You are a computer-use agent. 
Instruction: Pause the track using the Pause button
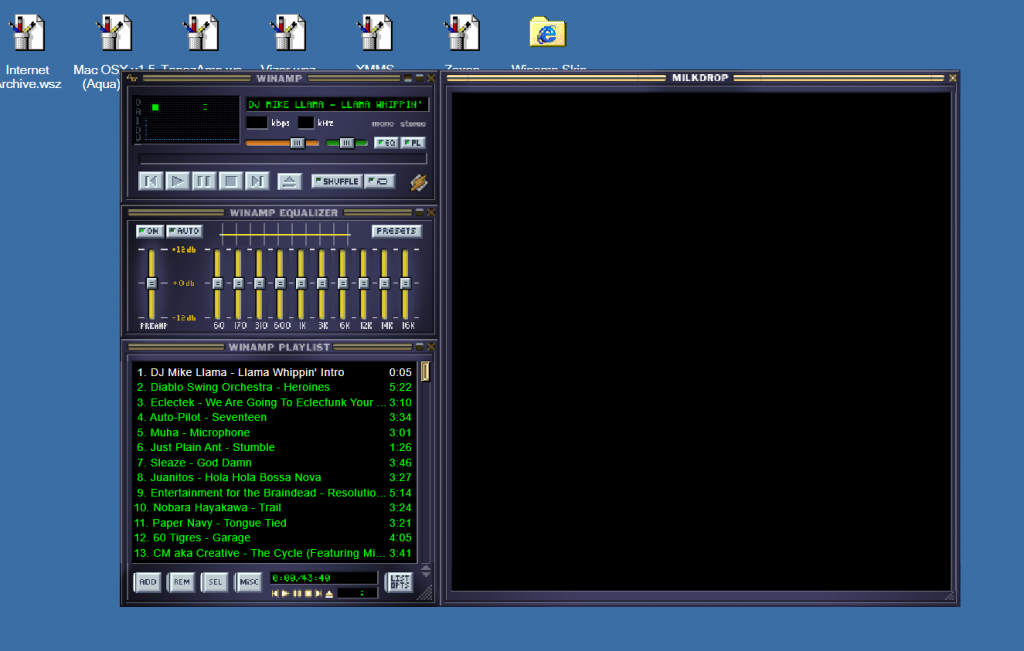tap(204, 181)
